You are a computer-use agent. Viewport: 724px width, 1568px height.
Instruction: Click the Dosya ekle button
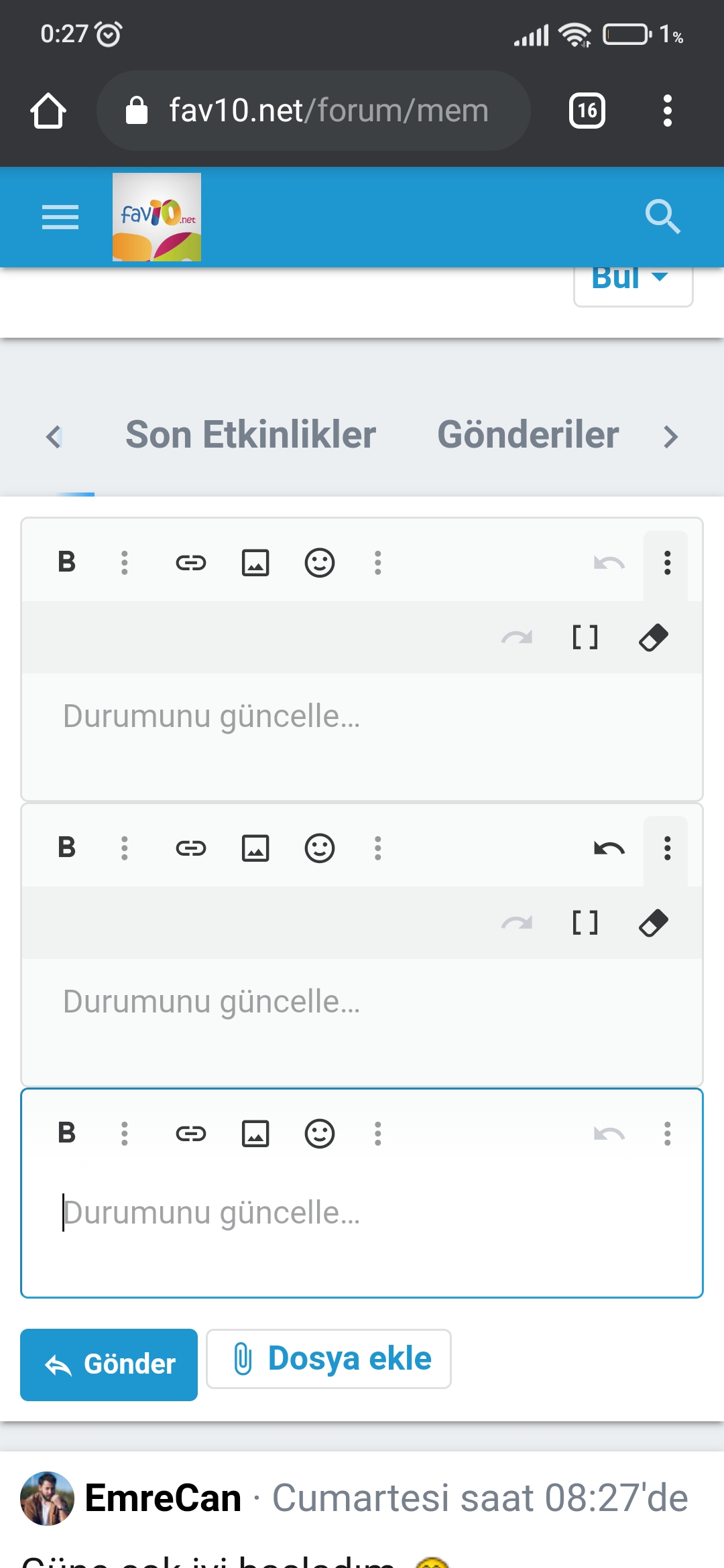click(x=329, y=1359)
